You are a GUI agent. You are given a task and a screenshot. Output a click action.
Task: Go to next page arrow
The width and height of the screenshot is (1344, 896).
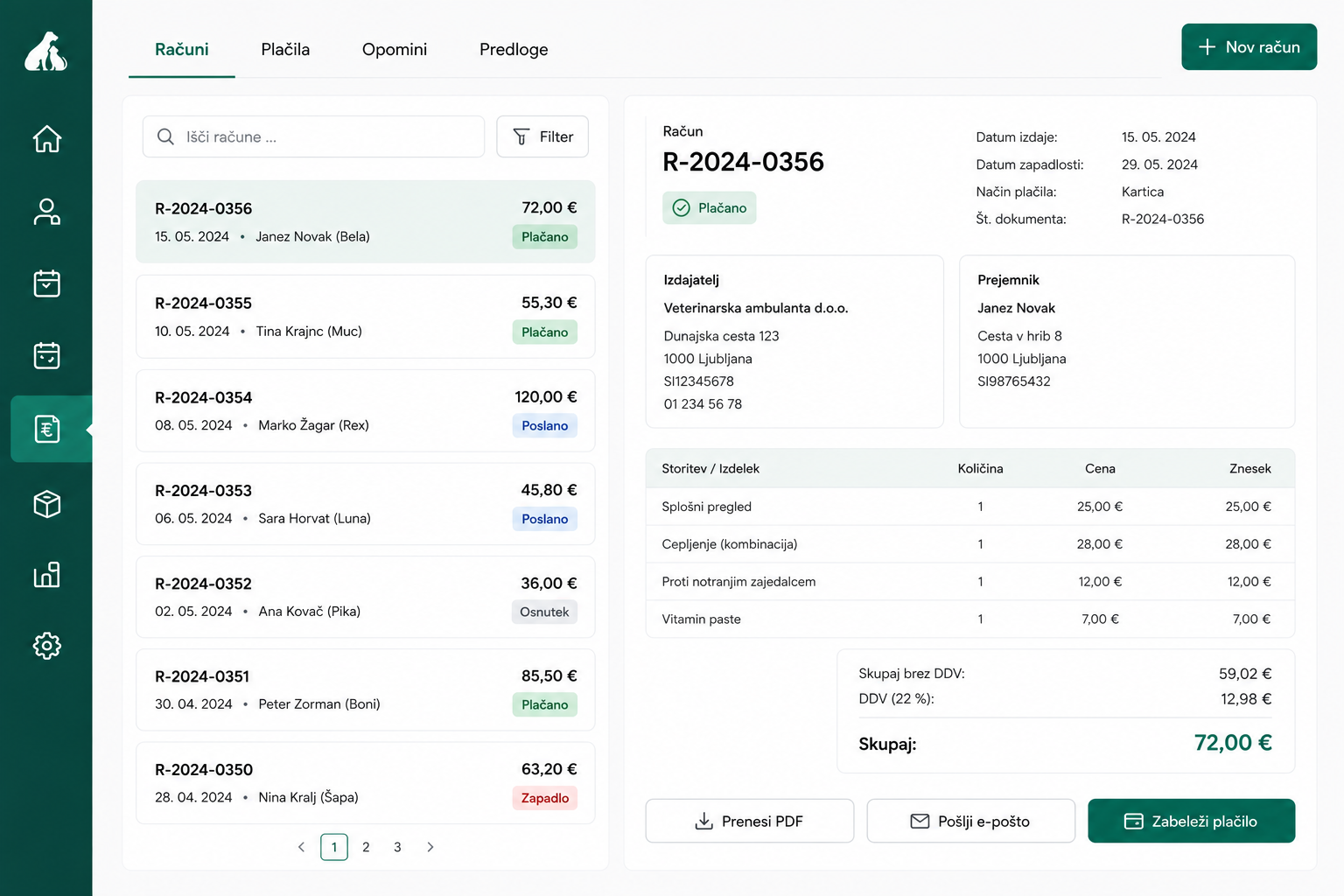click(430, 847)
